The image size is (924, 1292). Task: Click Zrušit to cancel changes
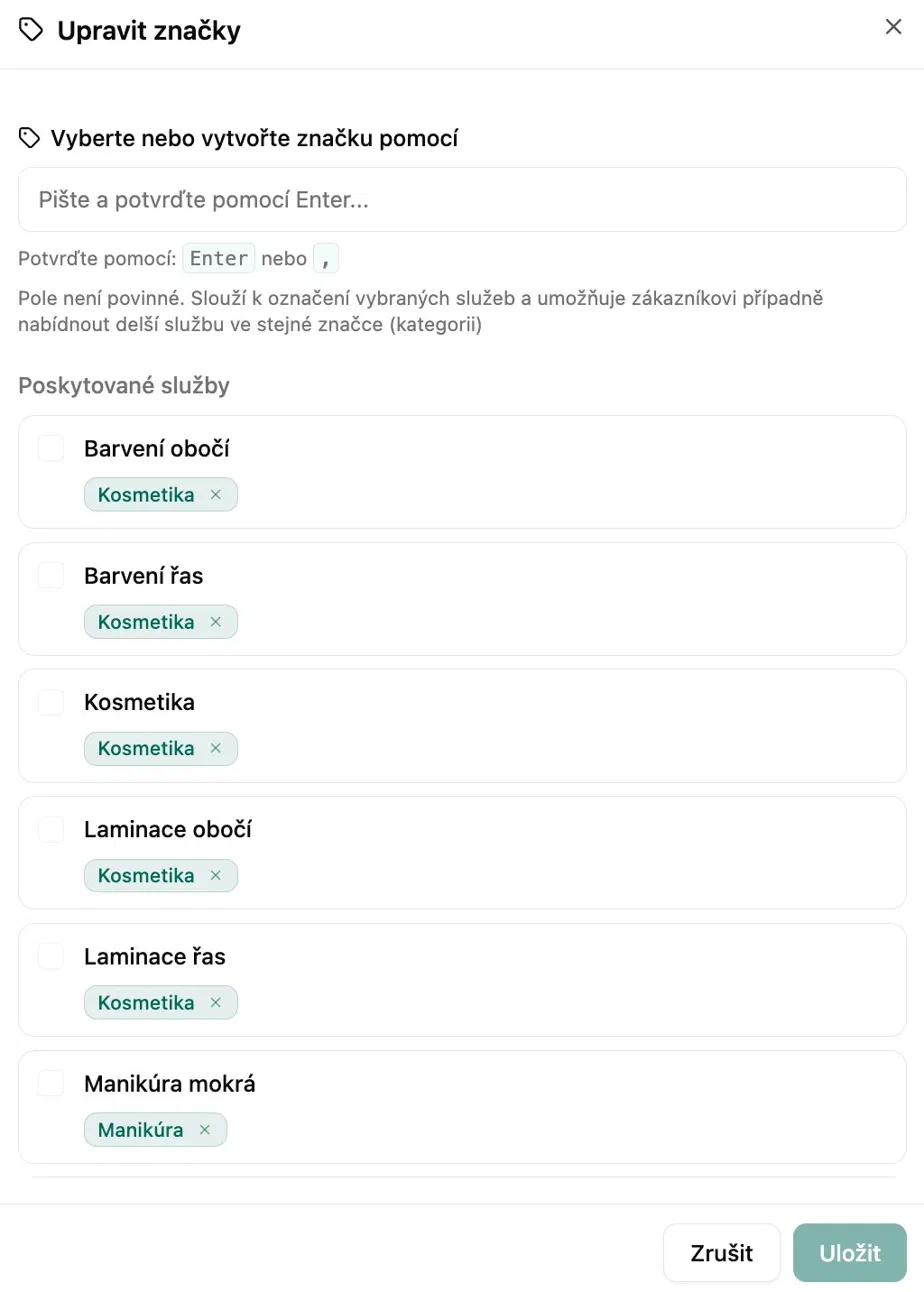pyautogui.click(x=722, y=1253)
